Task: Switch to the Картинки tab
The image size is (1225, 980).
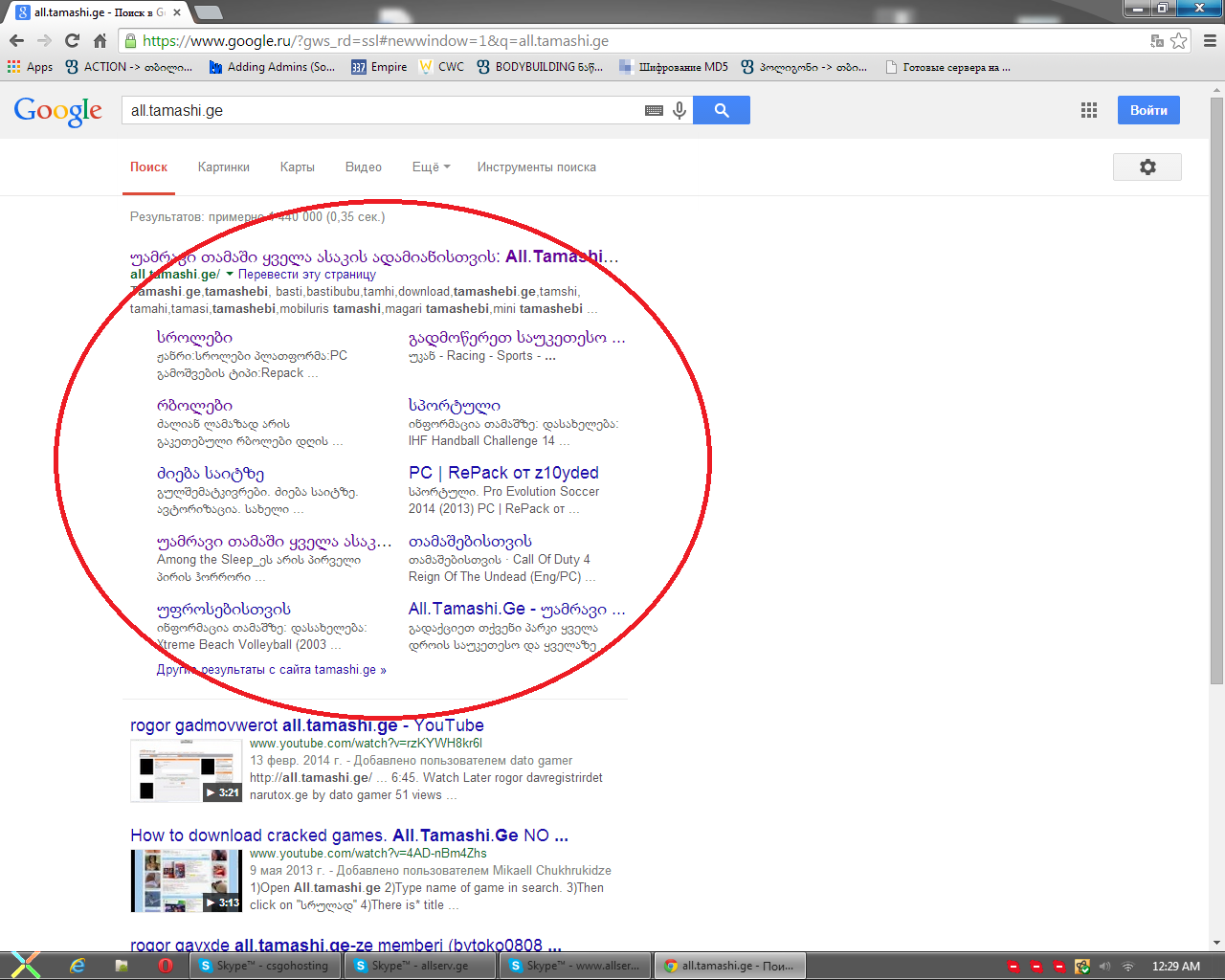Action: coord(224,167)
